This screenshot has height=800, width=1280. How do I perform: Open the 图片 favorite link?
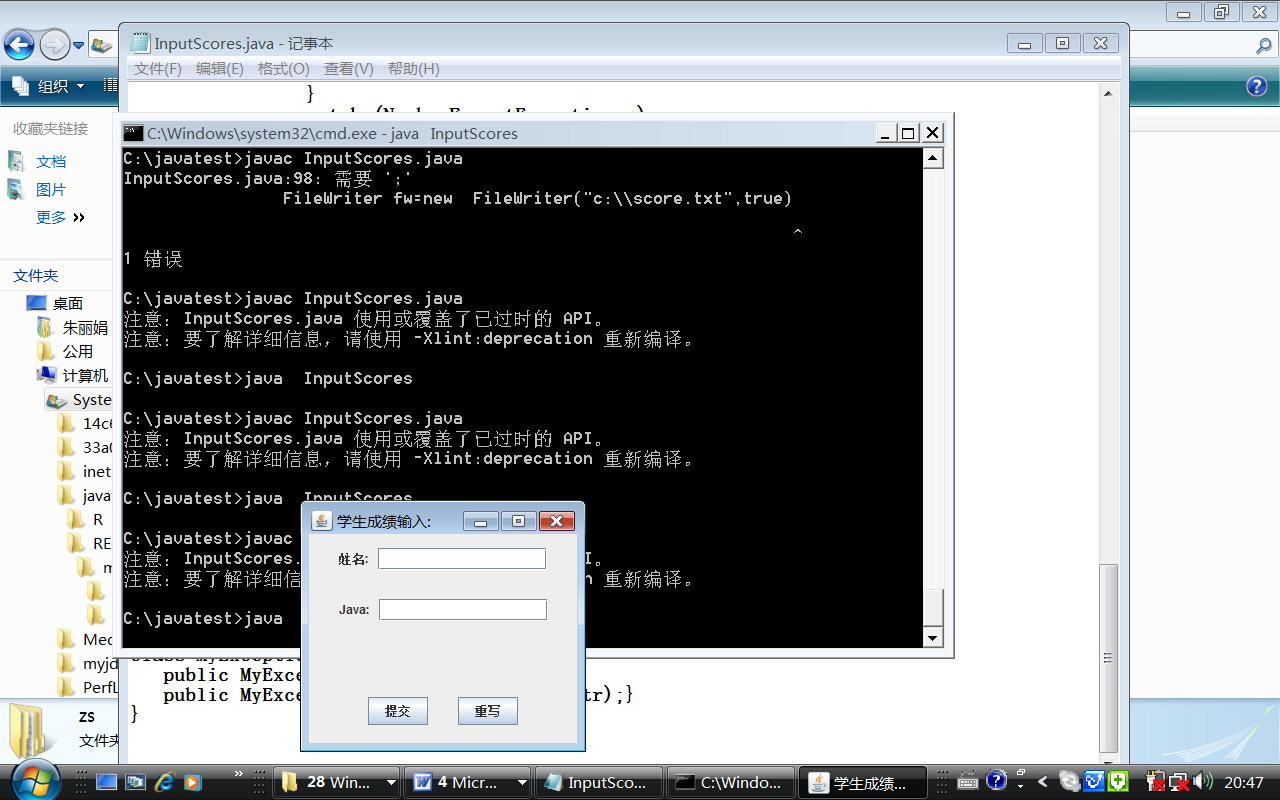pos(51,189)
